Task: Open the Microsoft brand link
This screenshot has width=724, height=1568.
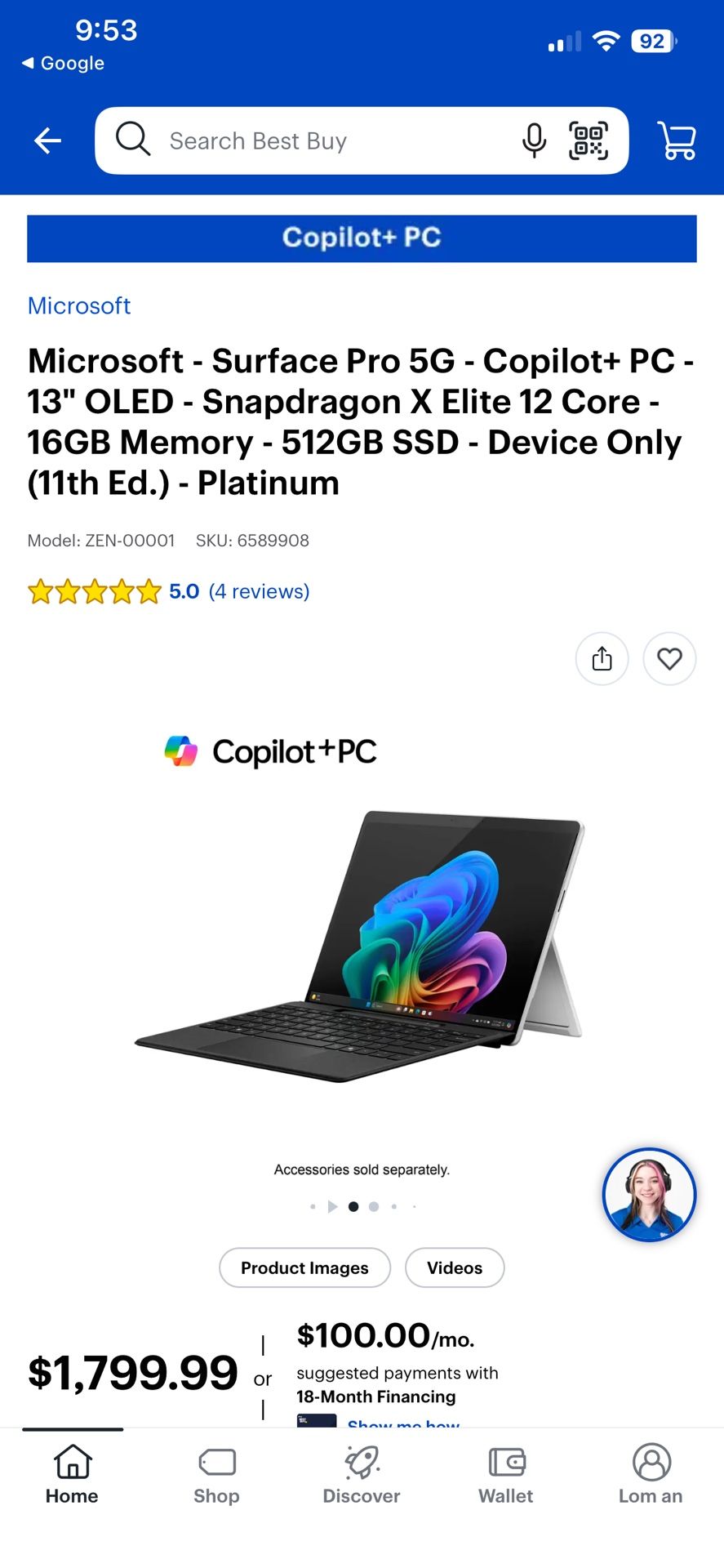Action: click(79, 305)
